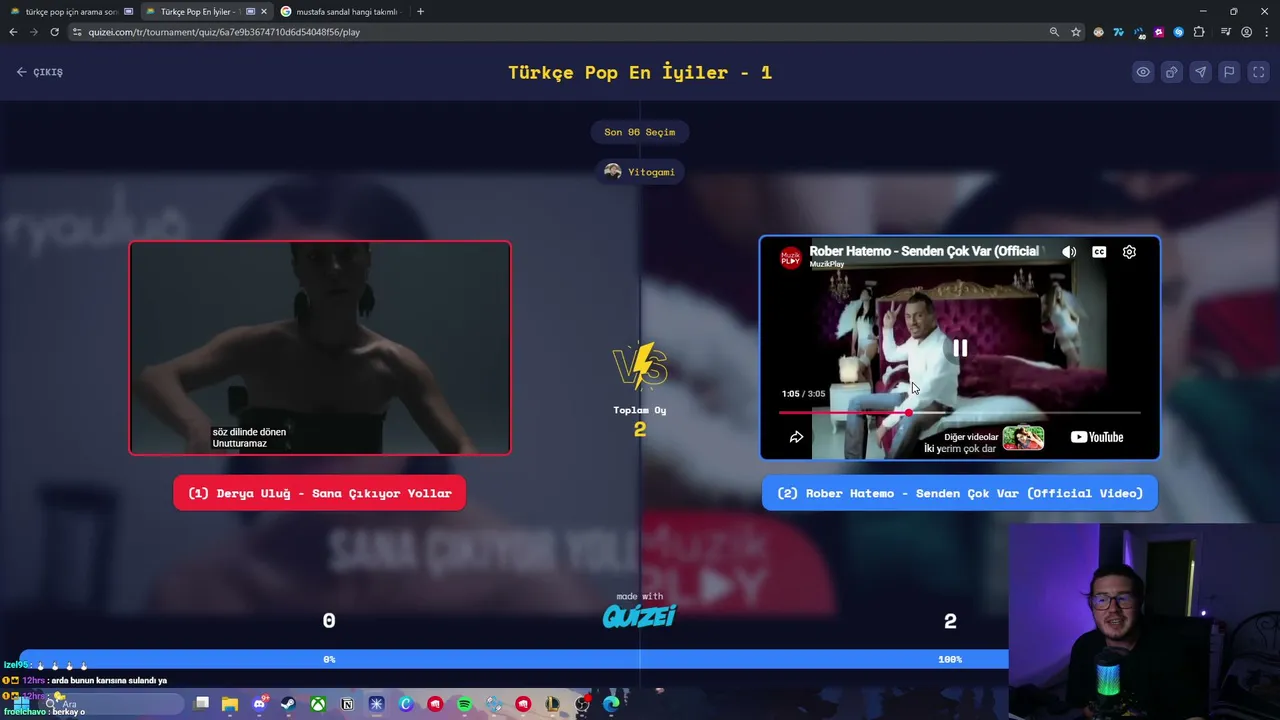Click the 'Türkçe Pop En İyiler - 1' page title

(640, 72)
